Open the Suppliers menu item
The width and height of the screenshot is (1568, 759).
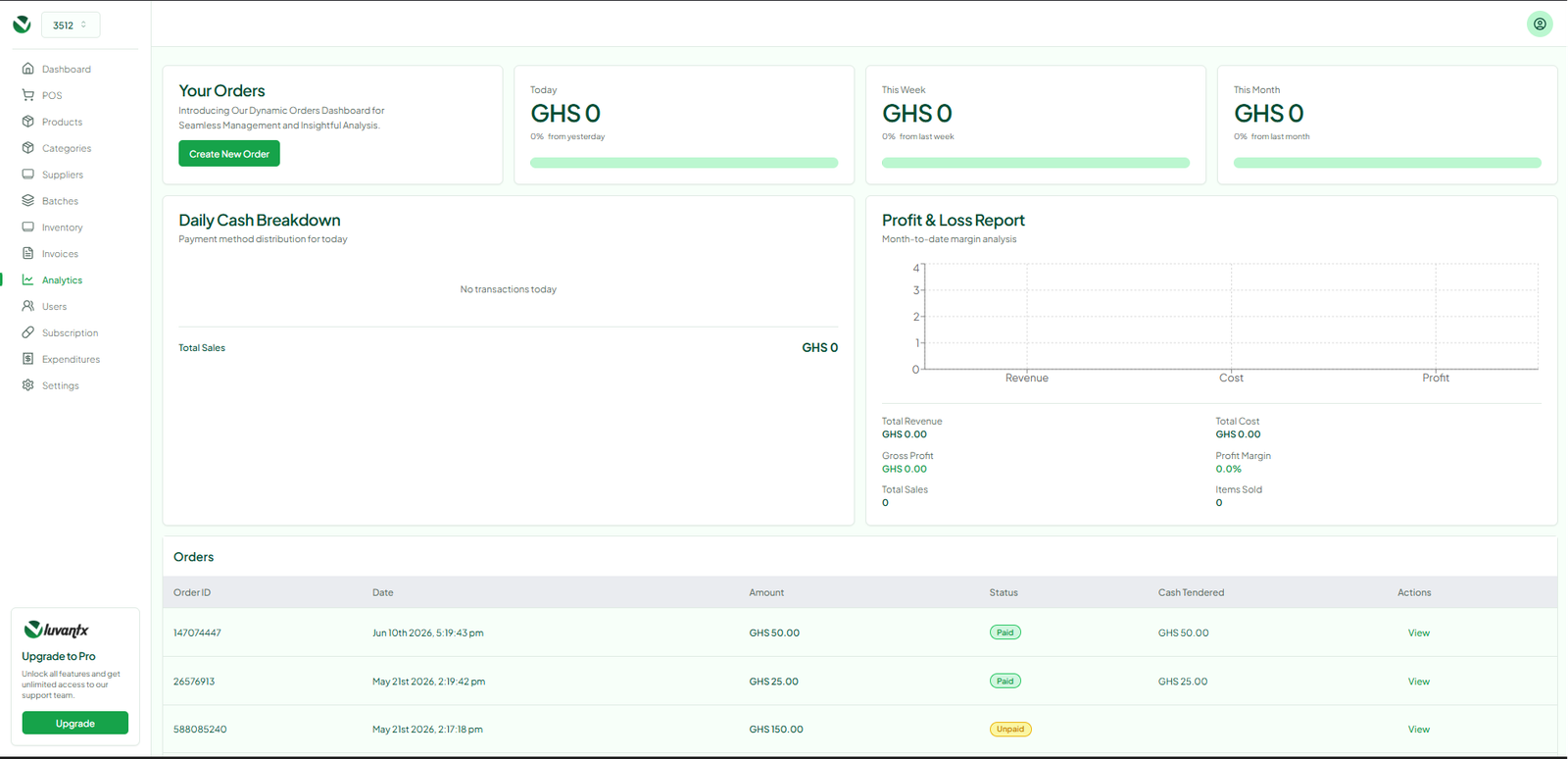(63, 175)
